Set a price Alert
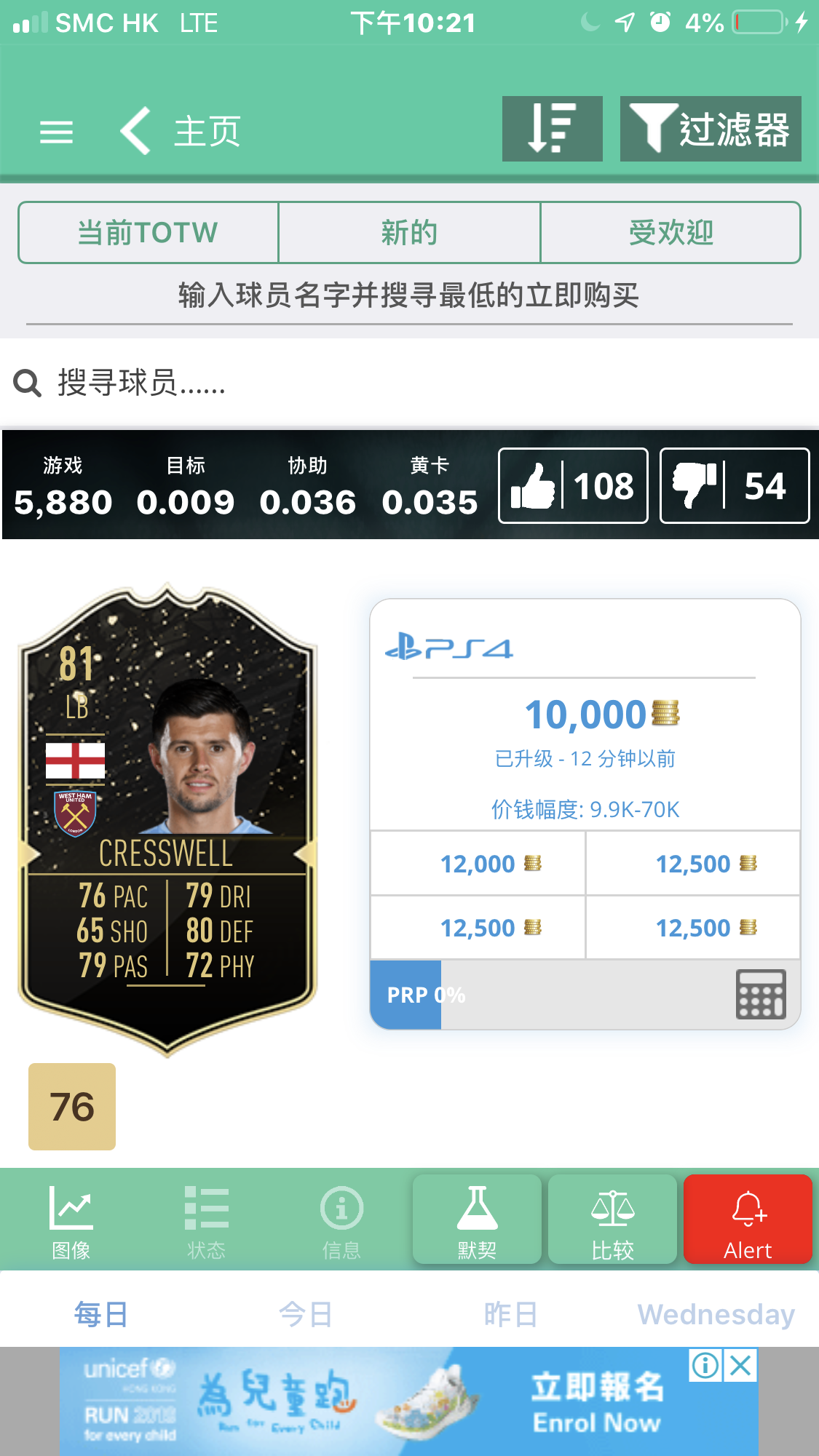The width and height of the screenshot is (819, 1456). (x=748, y=1219)
